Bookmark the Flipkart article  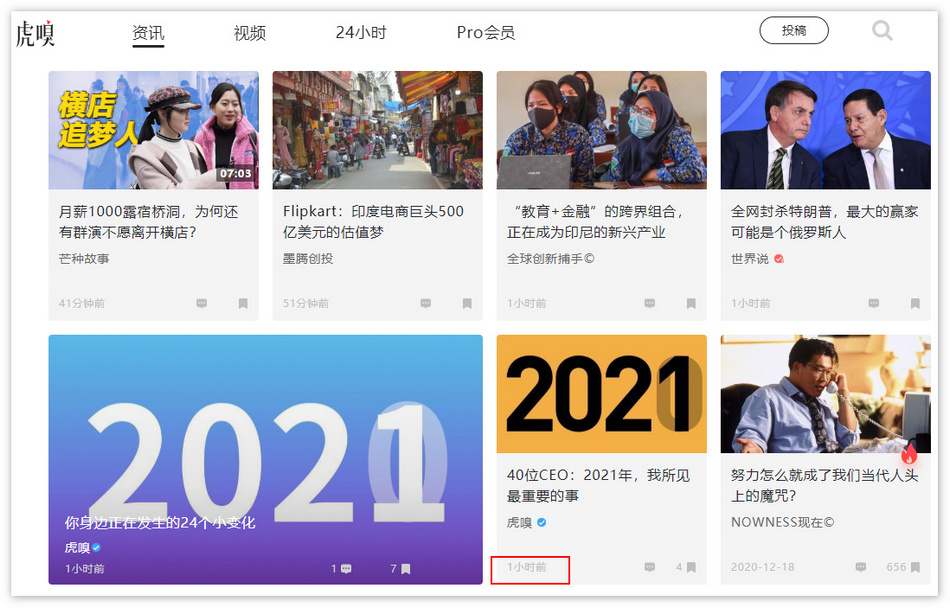click(x=467, y=303)
